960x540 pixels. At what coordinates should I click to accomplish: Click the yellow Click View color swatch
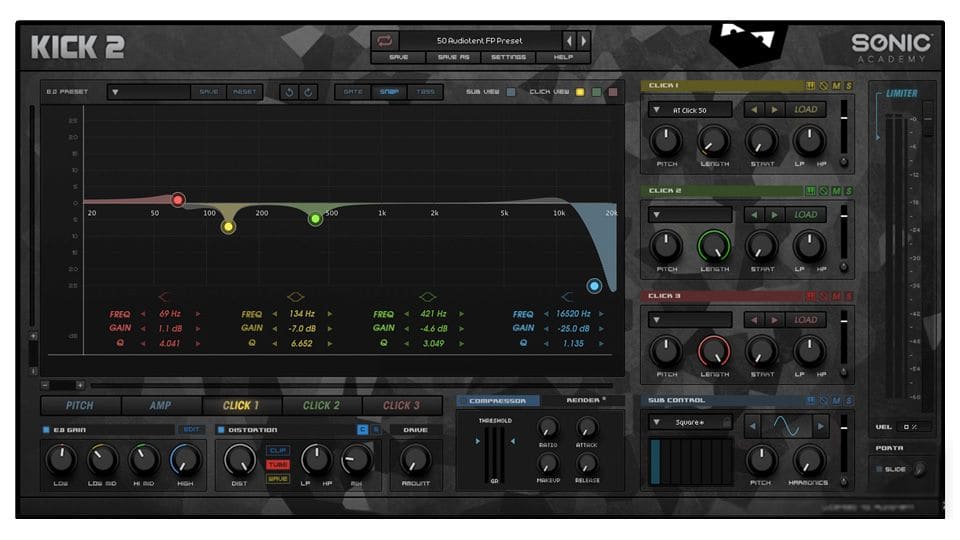point(579,92)
